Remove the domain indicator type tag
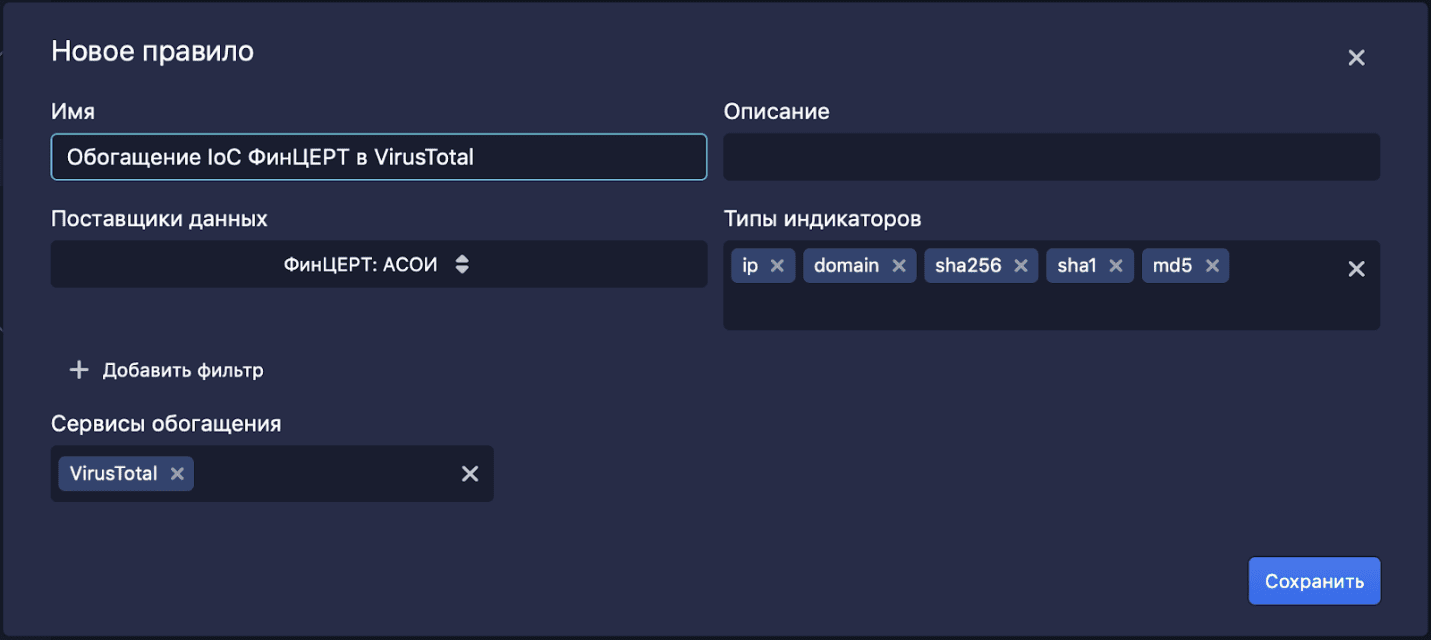This screenshot has height=640, width=1431. tap(898, 266)
